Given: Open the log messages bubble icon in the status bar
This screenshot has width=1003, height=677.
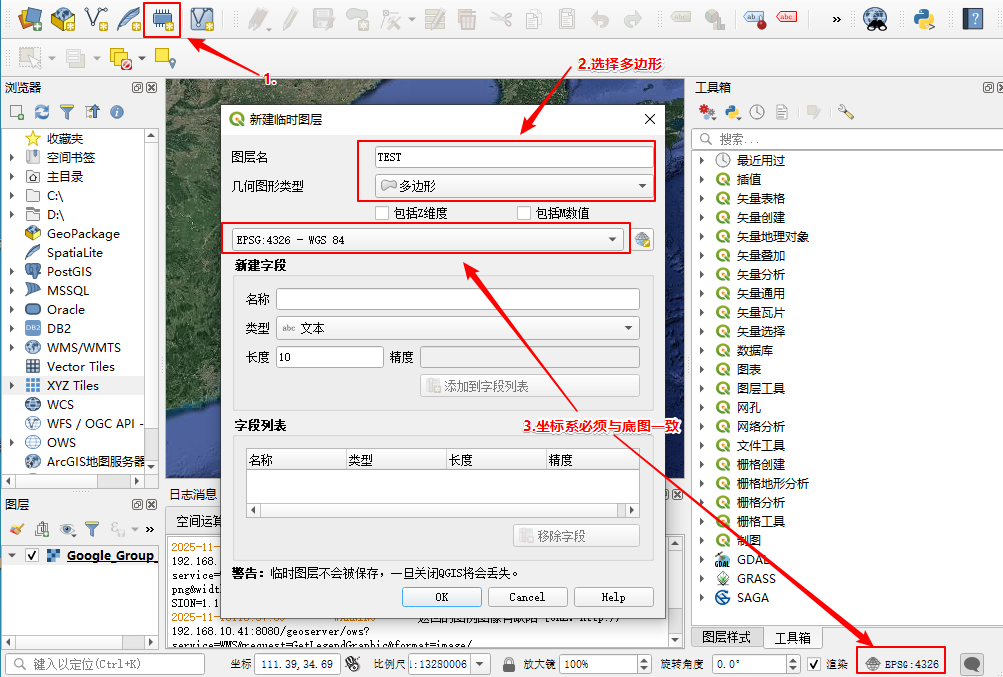Looking at the screenshot, I should (x=971, y=664).
